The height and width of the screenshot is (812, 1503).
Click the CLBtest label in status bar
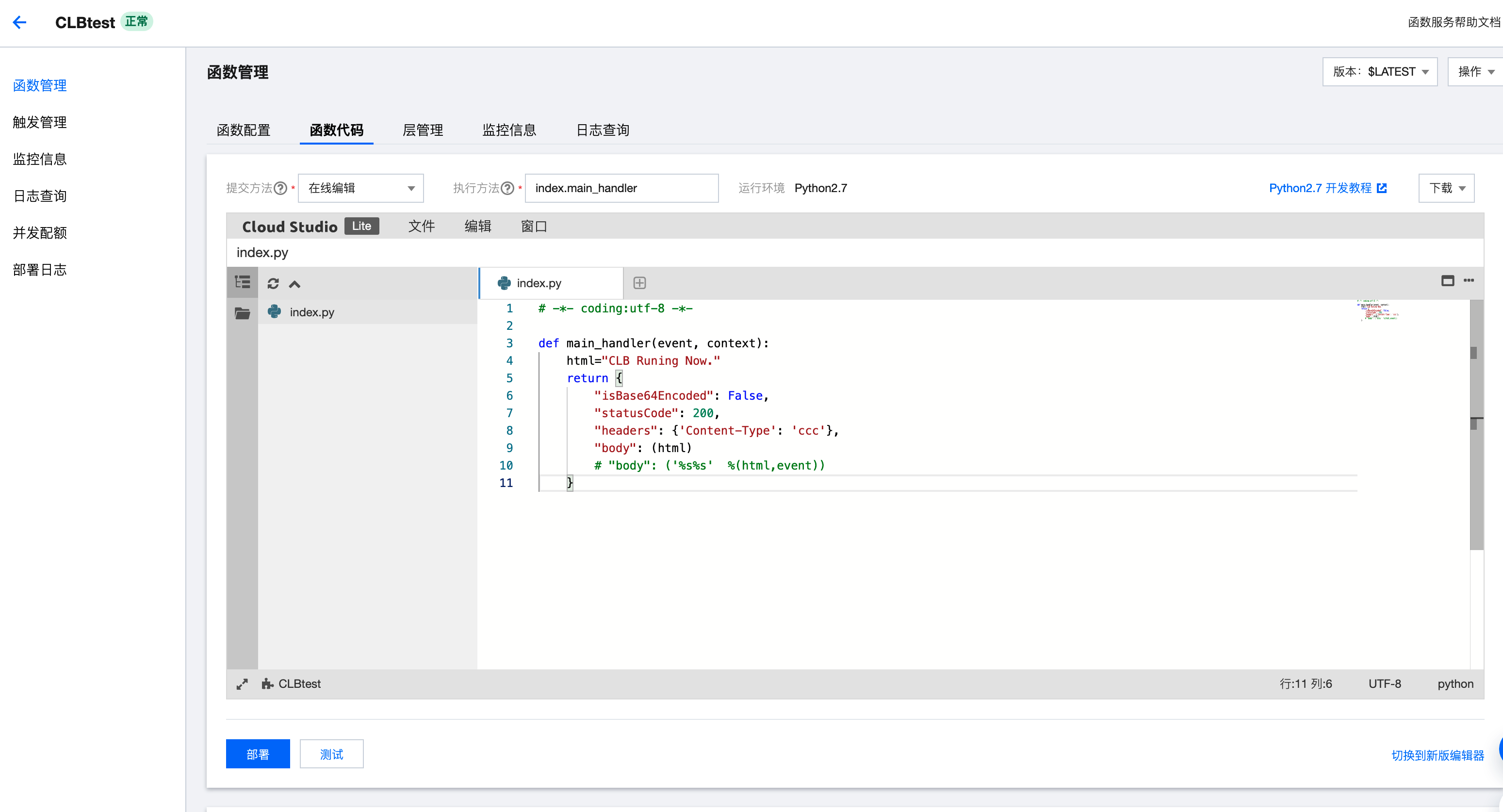(x=299, y=683)
